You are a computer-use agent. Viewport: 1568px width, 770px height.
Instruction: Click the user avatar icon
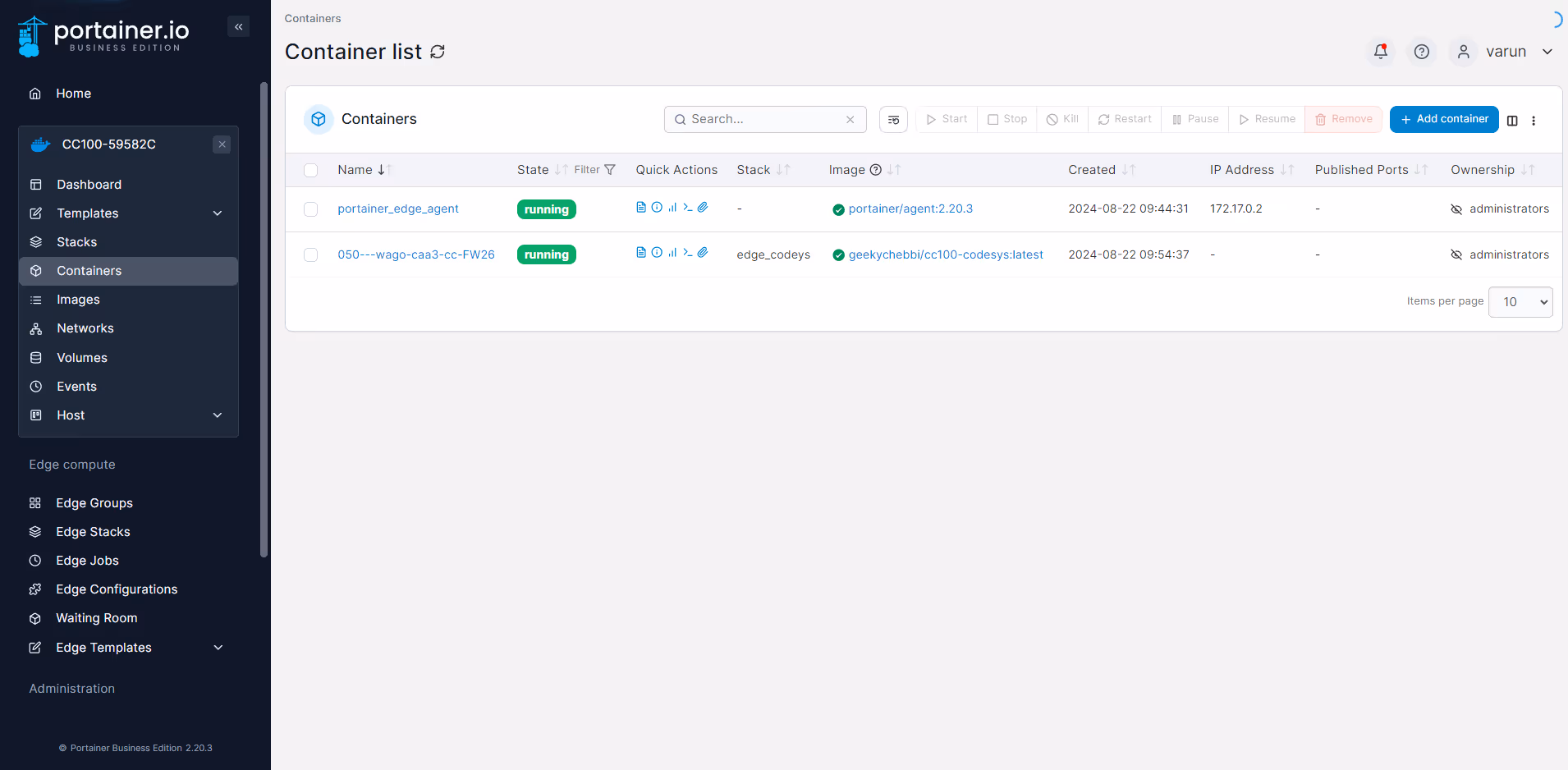1463,52
